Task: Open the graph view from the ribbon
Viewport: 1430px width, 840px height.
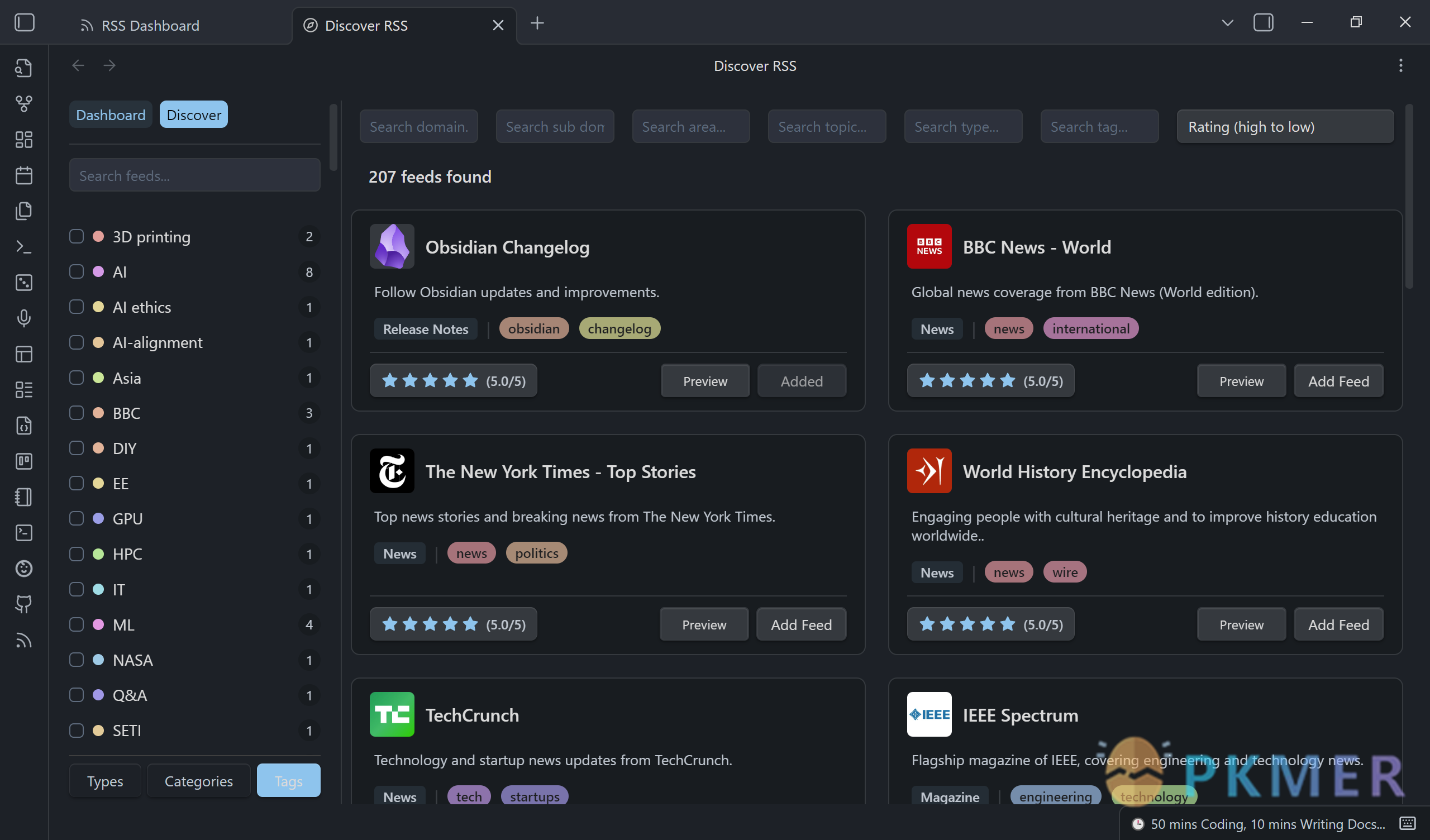Action: click(24, 104)
